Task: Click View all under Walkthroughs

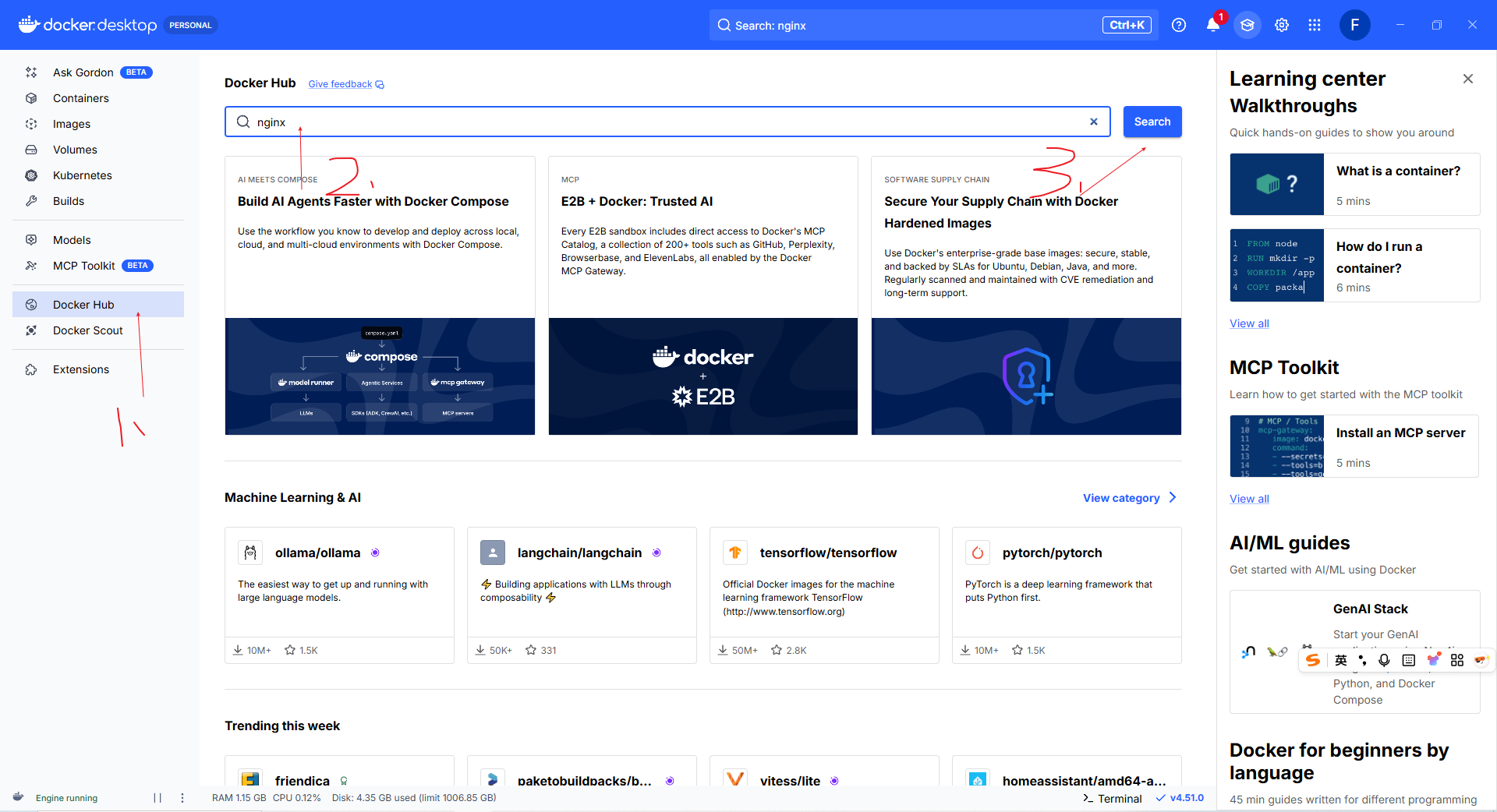Action: coord(1249,323)
